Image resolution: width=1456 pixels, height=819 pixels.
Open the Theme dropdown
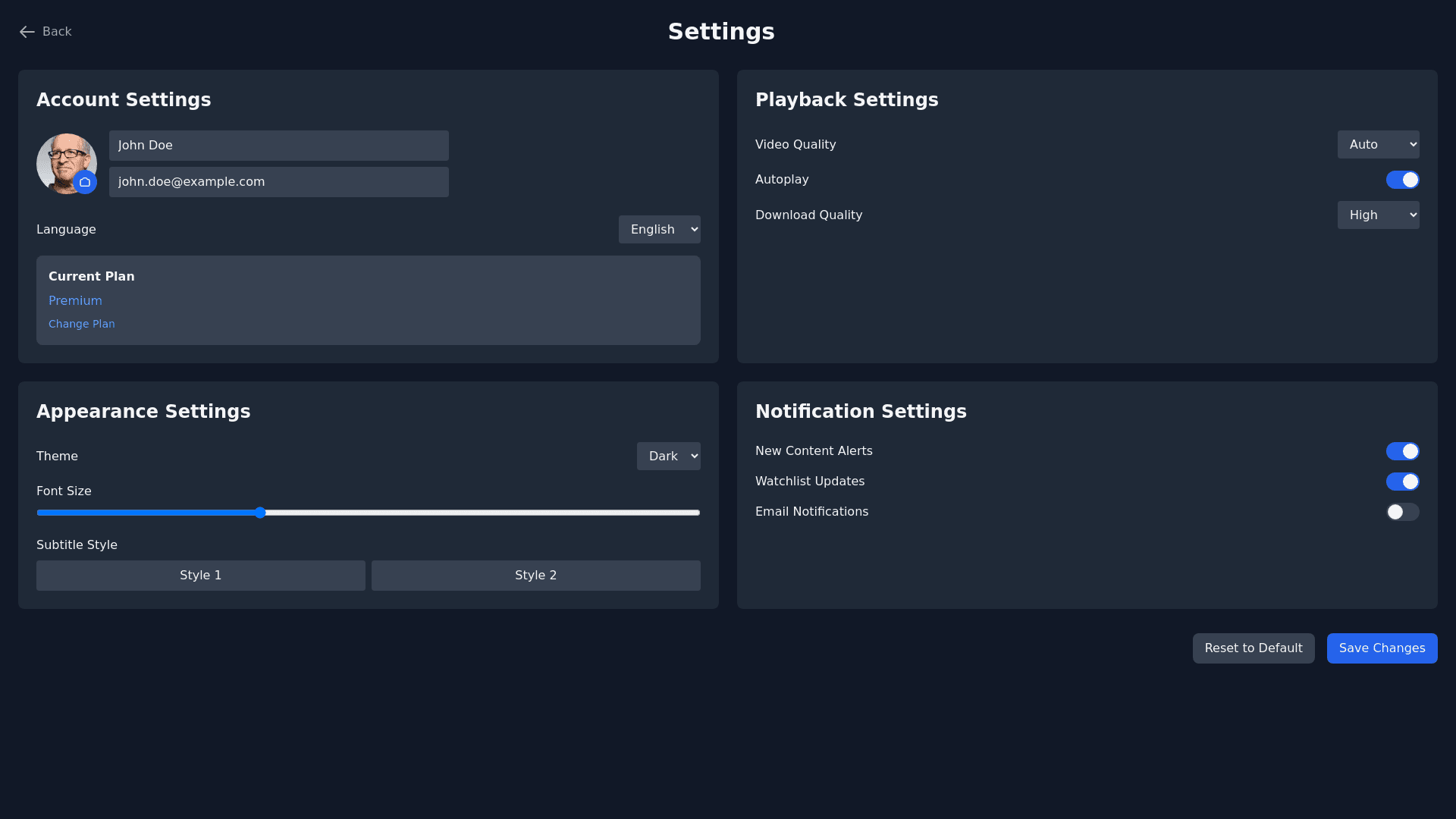[x=668, y=457]
